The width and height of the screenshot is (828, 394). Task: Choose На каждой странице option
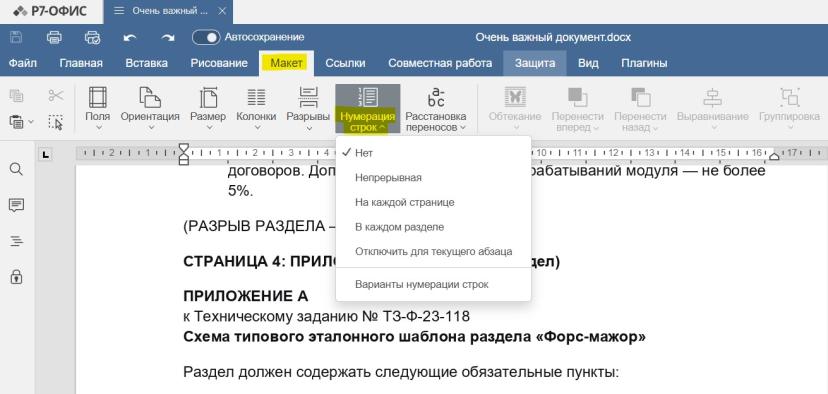(x=433, y=202)
